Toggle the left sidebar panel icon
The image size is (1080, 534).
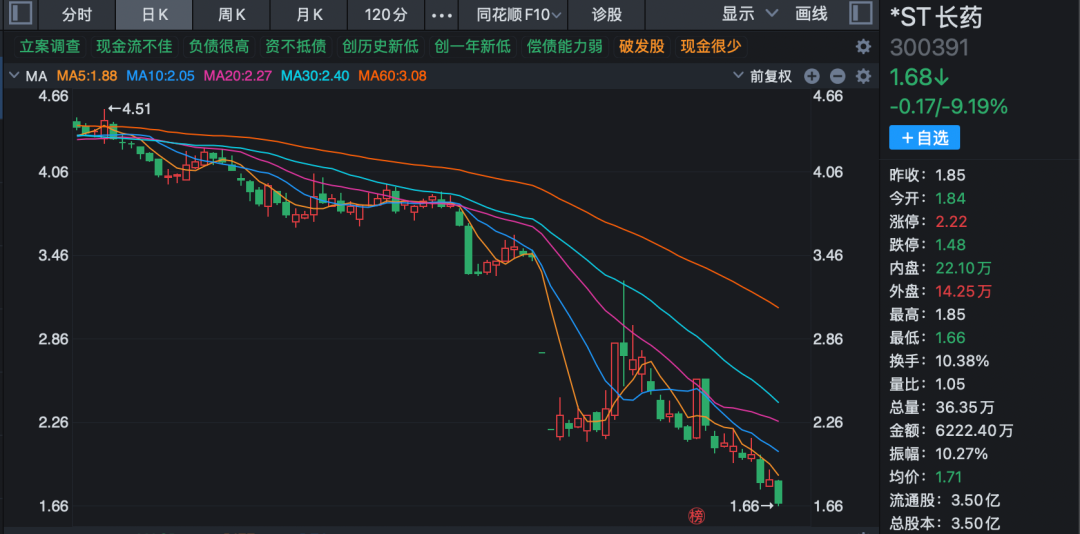click(x=20, y=14)
